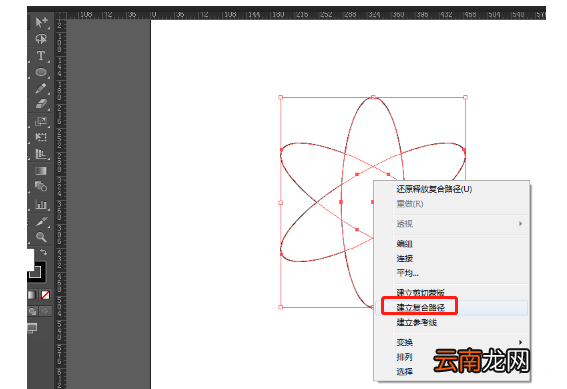Select the Ellipse shape tool

pos(41,72)
